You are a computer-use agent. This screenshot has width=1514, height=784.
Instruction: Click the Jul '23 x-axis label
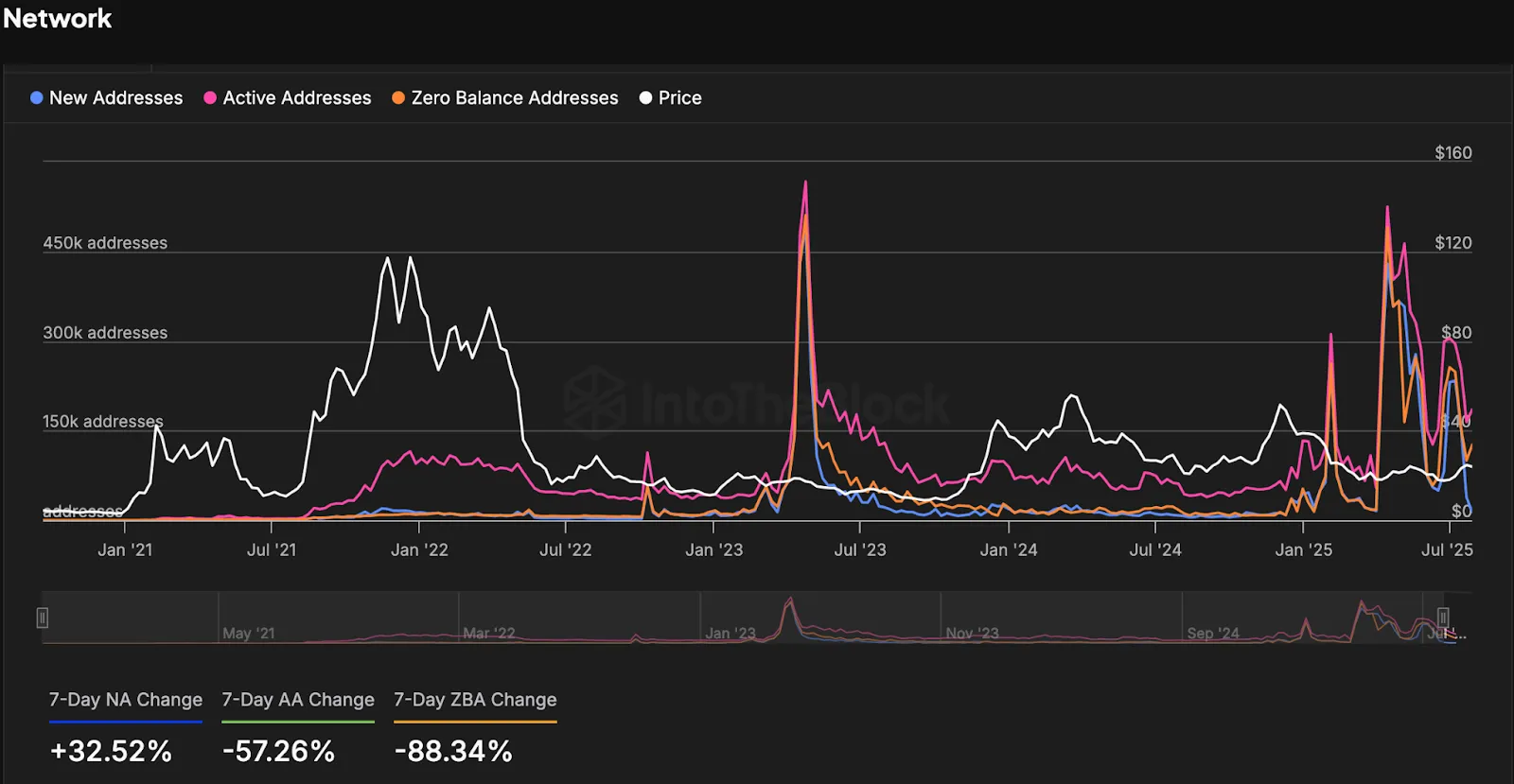859,550
